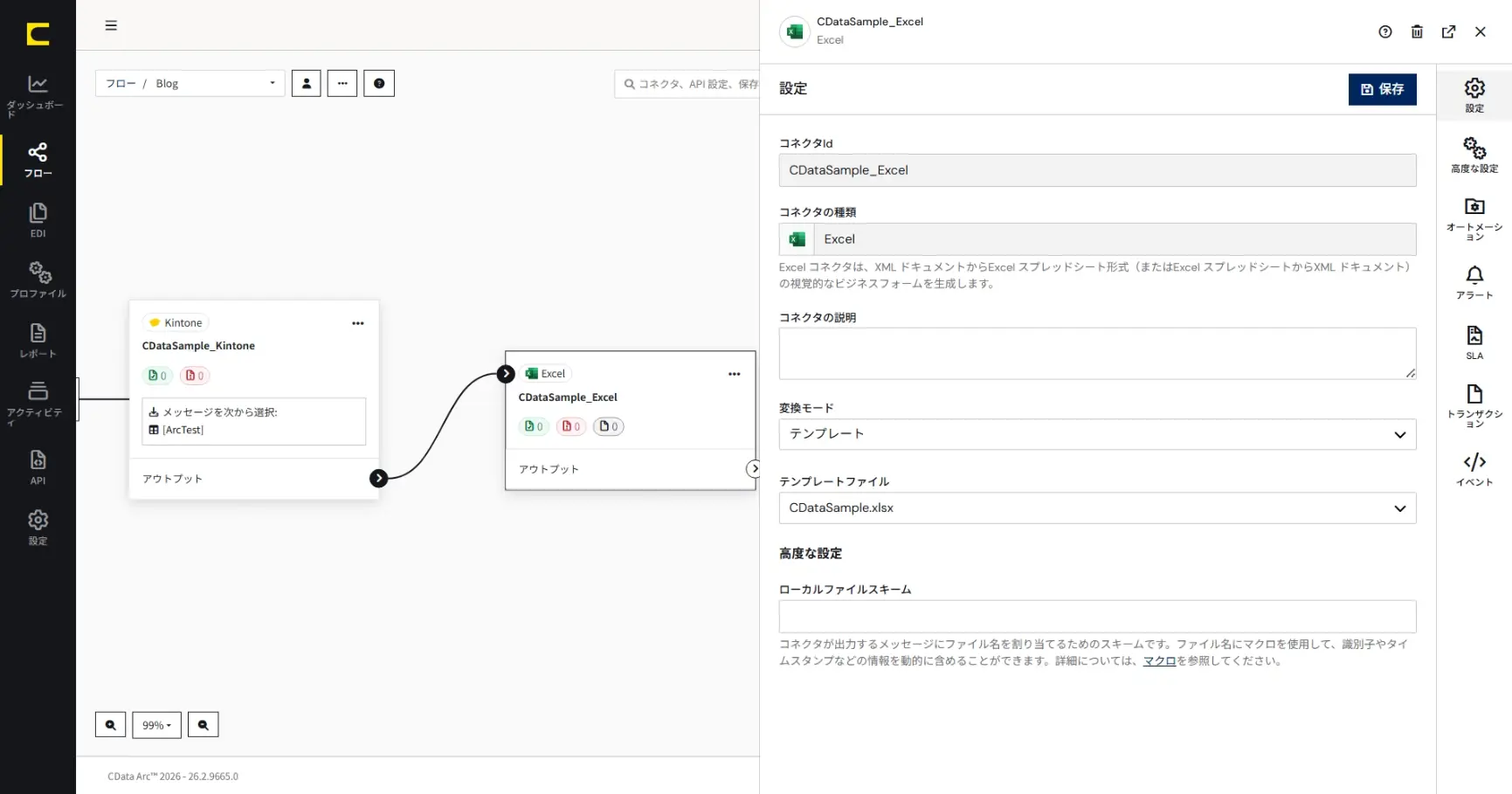Viewport: 1512px width, 794px height.
Task: Click the Excel type label on the canvas node
Action: click(x=545, y=374)
